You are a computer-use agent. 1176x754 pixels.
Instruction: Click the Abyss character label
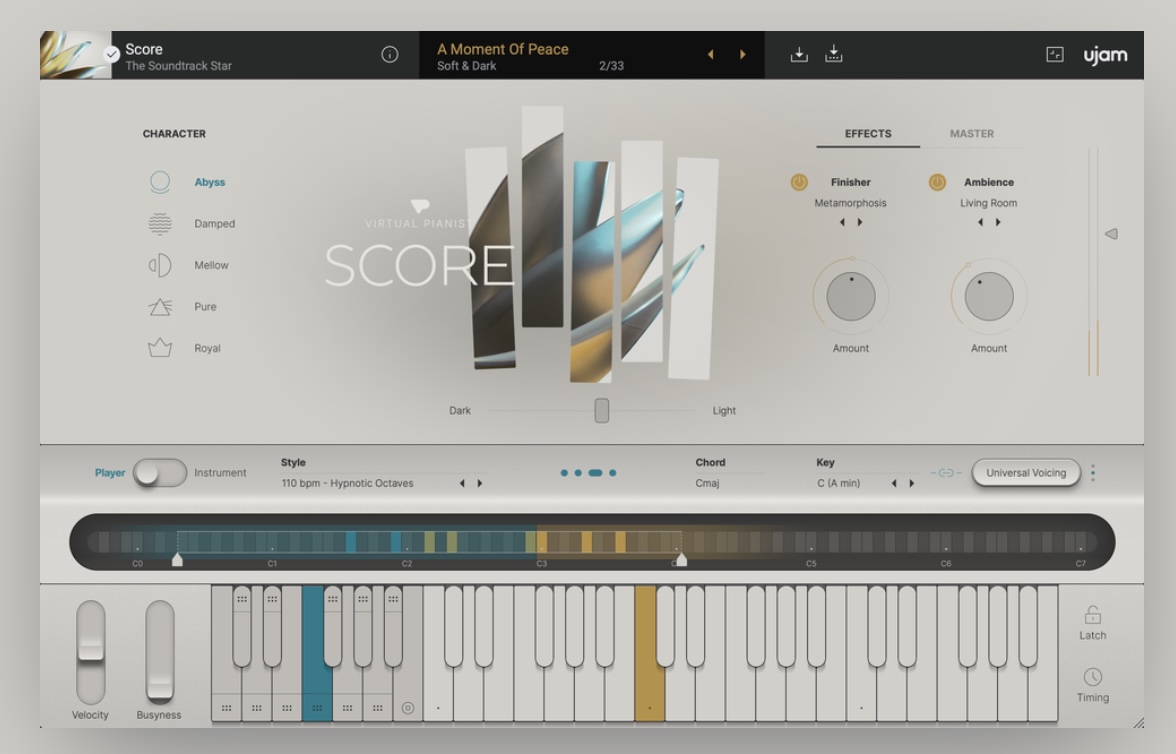pos(209,182)
